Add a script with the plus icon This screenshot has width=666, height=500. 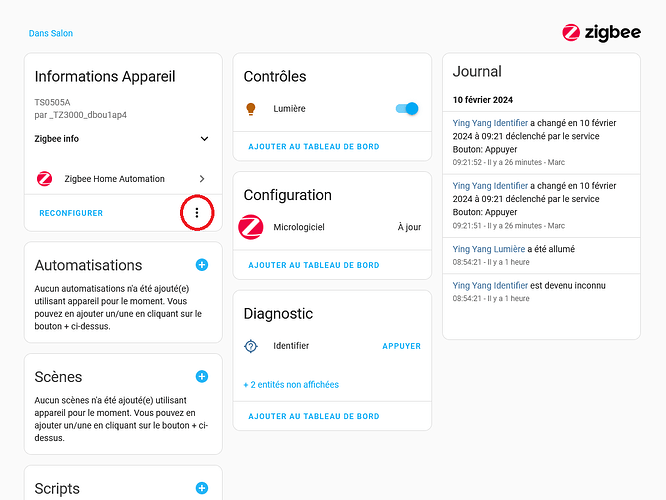coord(202,488)
